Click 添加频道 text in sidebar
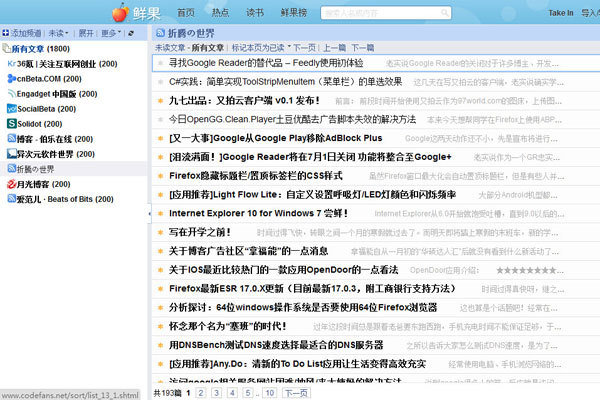600x400 pixels. 26,33
